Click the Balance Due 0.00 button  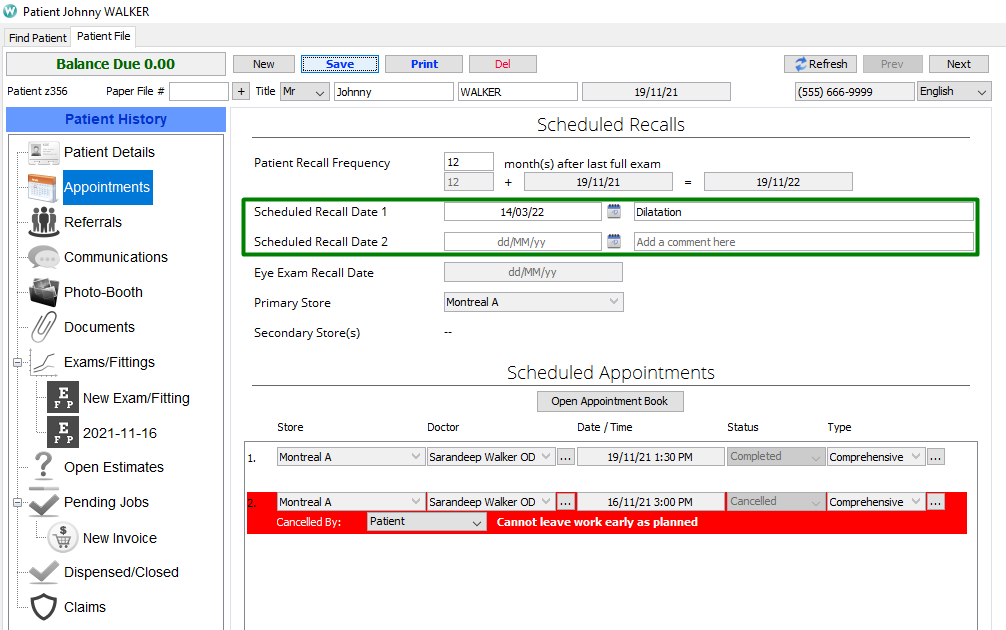pos(115,64)
